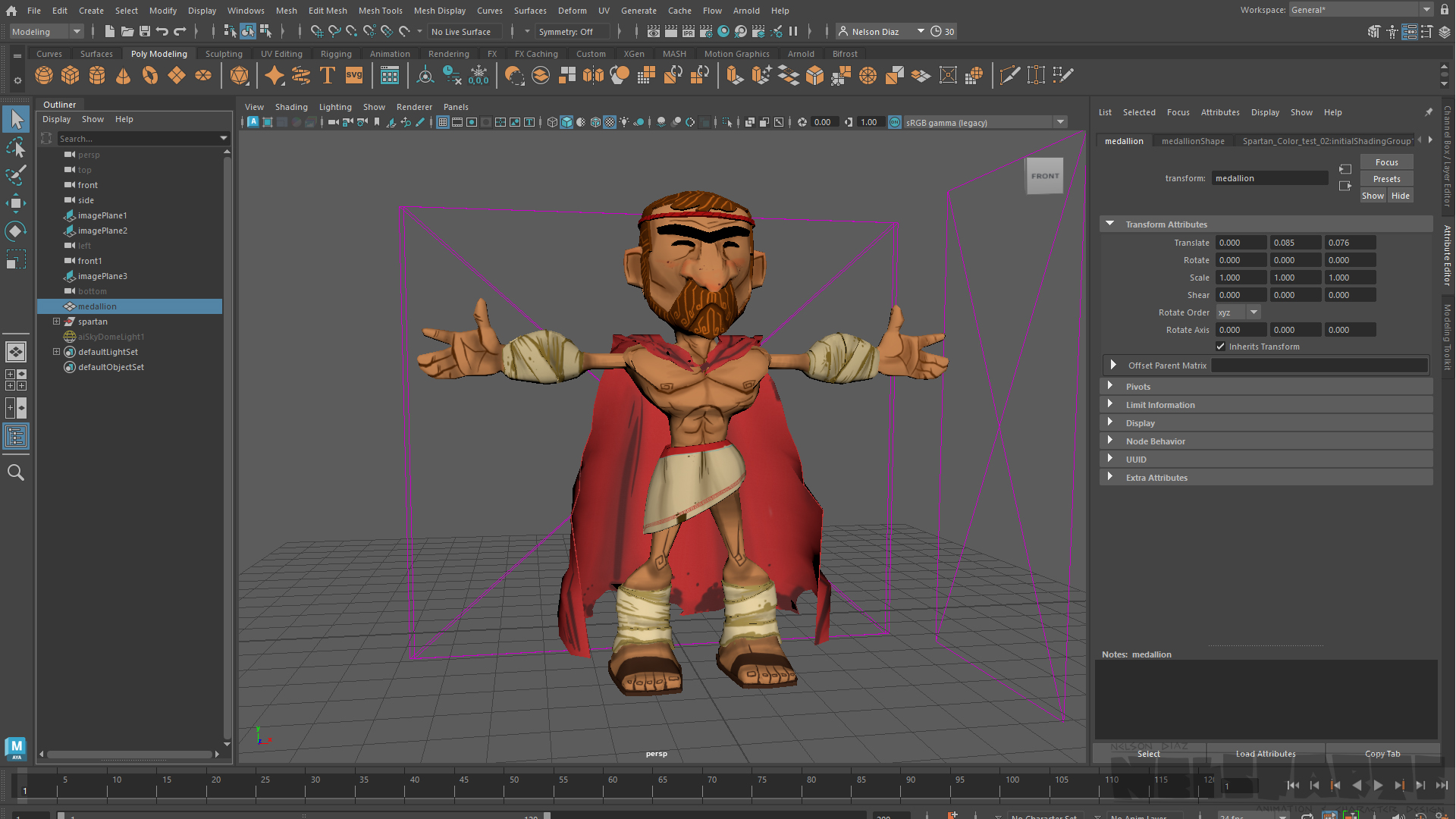Click the polygon cube shelf icon

click(x=71, y=75)
